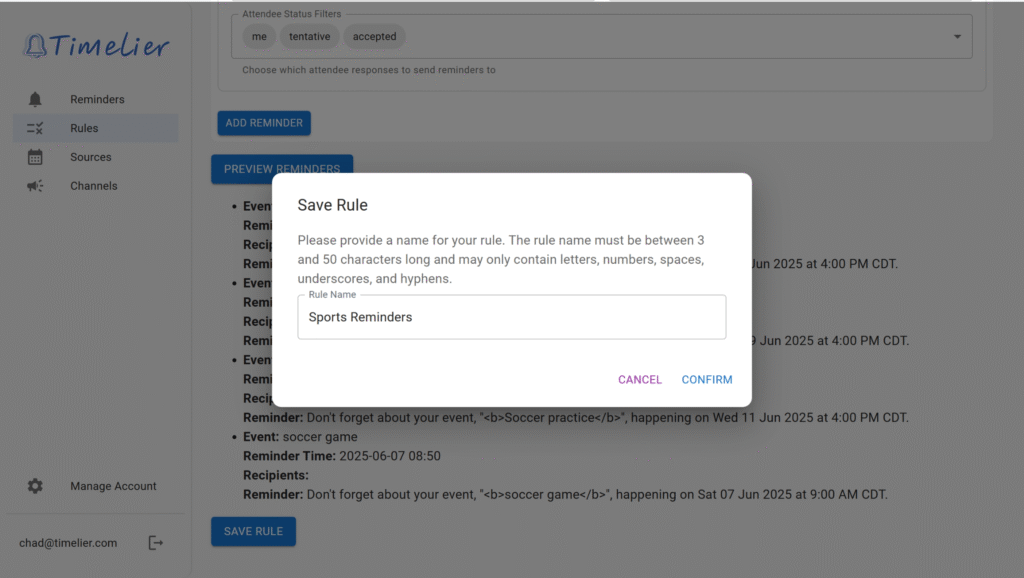1024x578 pixels.
Task: Click the logout icon beside the email
Action: tap(155, 543)
